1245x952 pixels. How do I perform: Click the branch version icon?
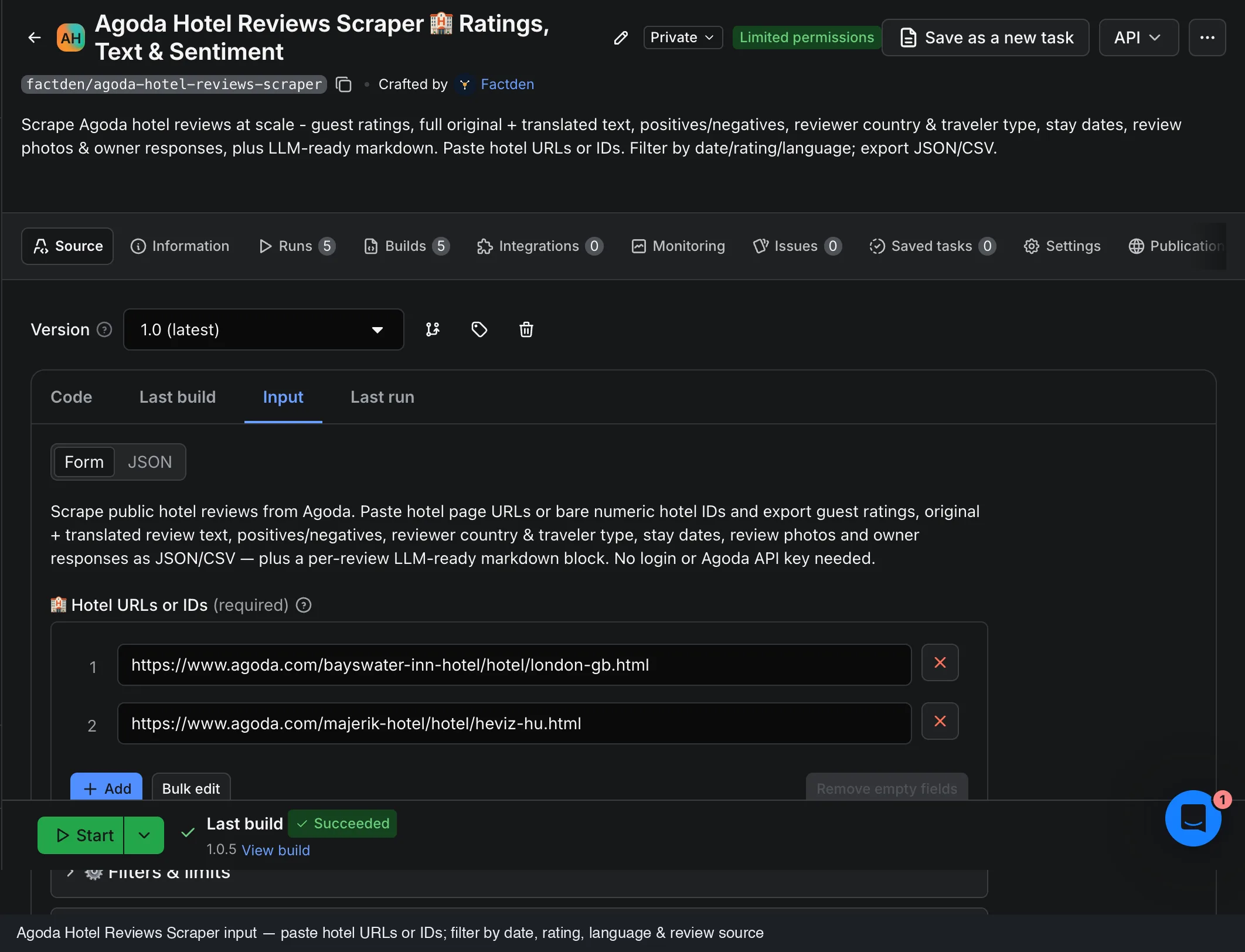(433, 329)
